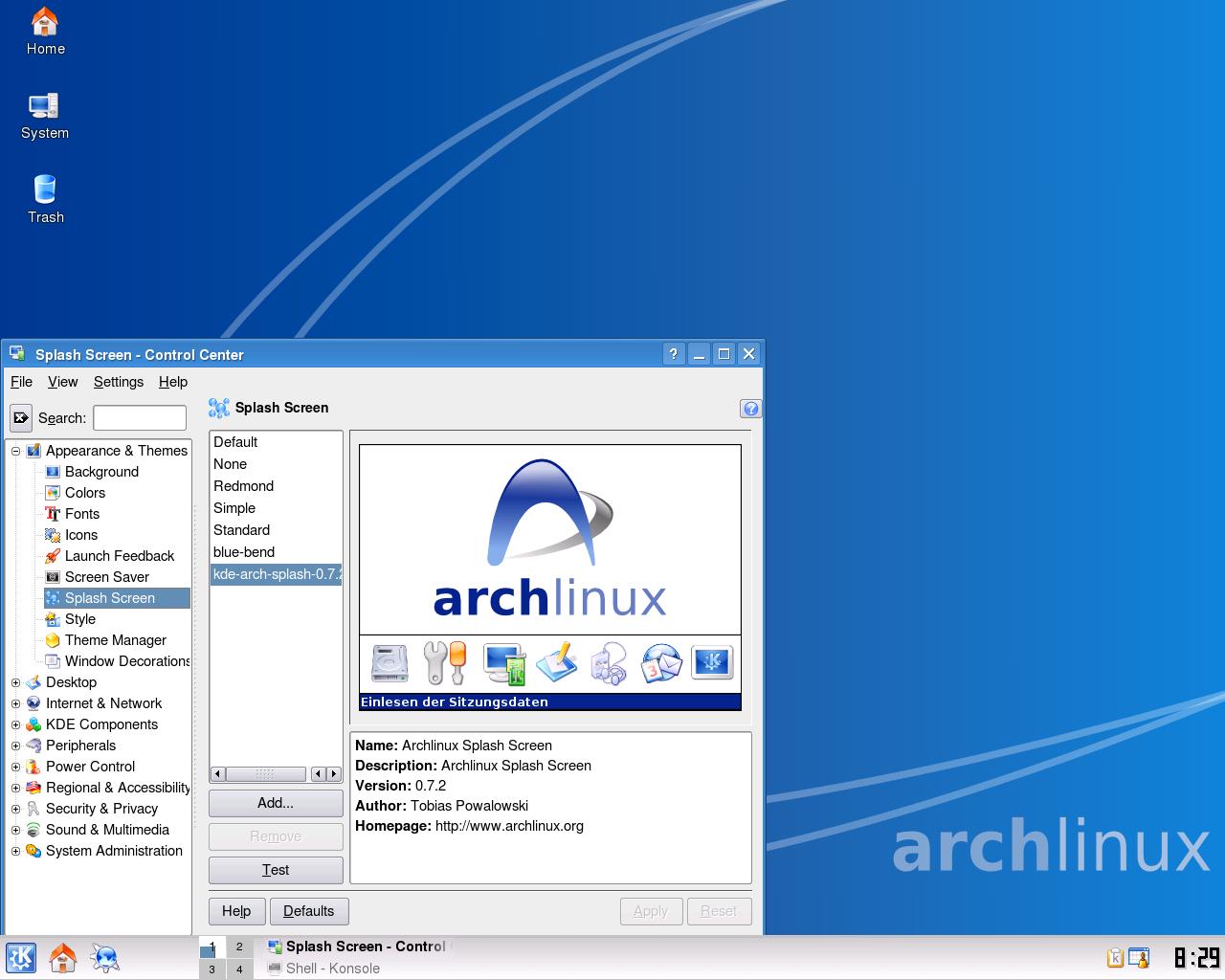Select the Theme Manager icon

click(53, 640)
